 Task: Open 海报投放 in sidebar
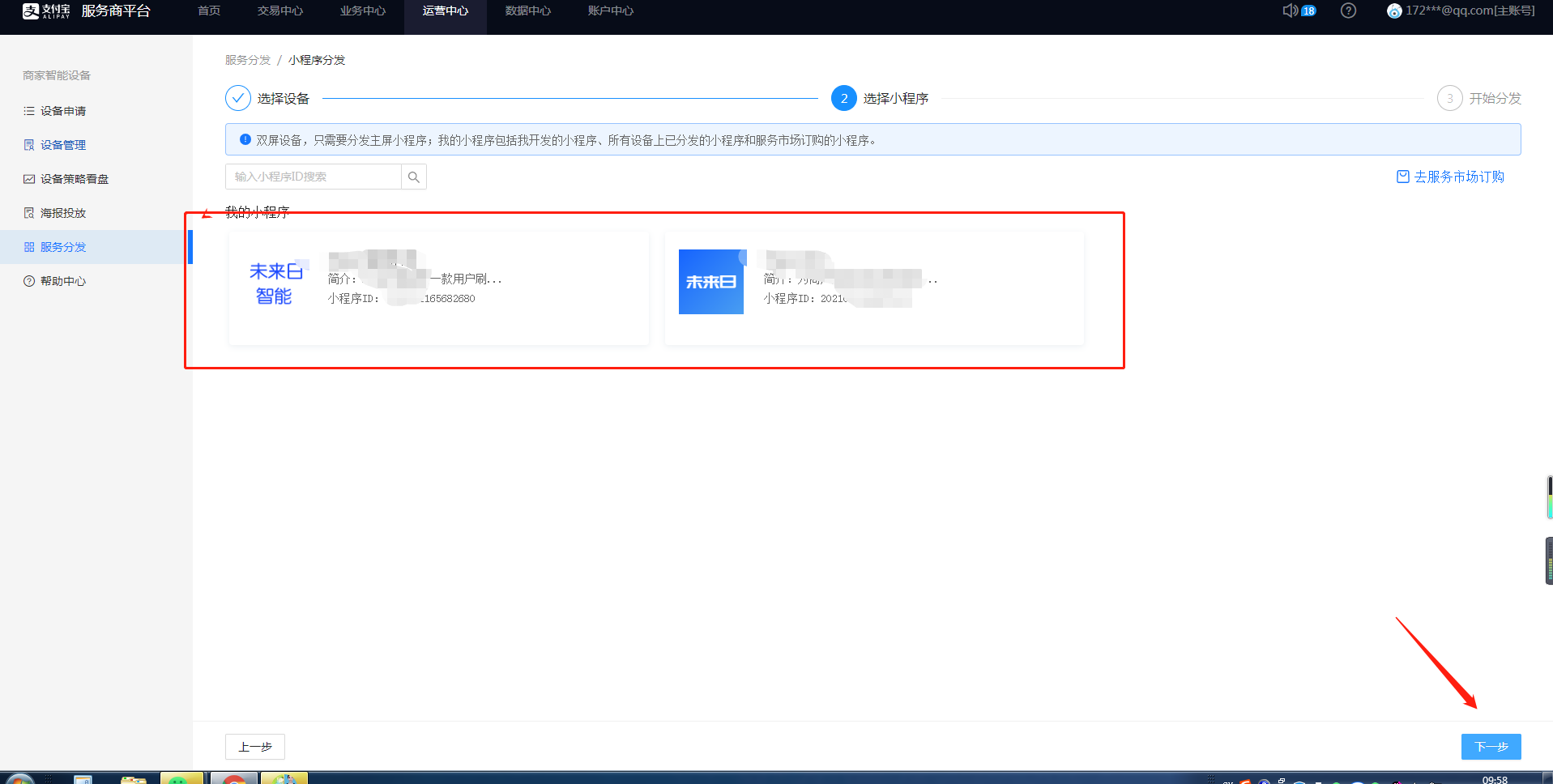(x=63, y=213)
